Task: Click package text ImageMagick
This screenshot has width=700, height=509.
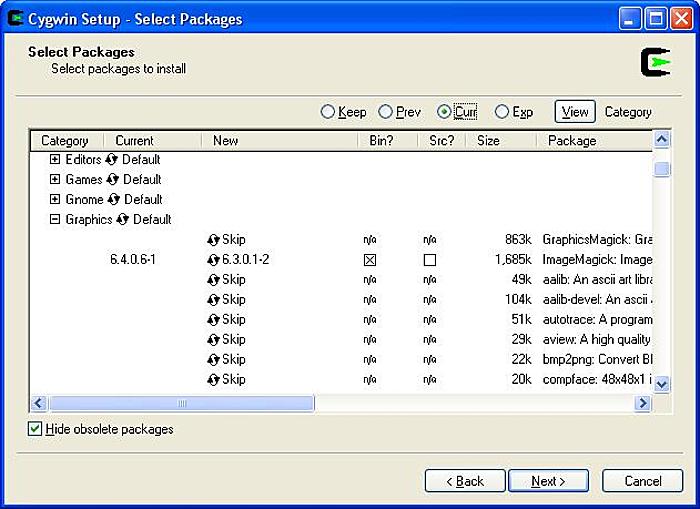Action: tap(597, 259)
